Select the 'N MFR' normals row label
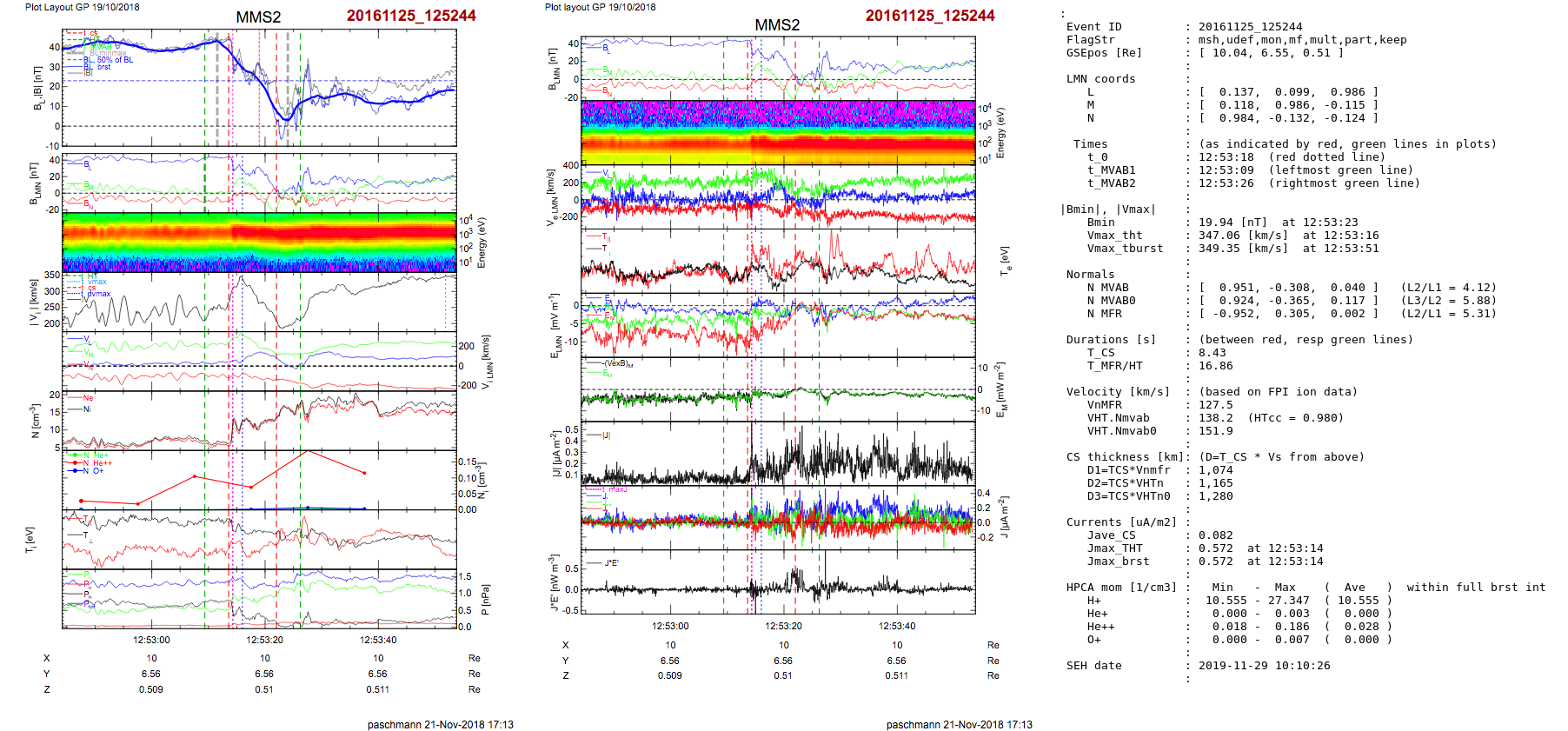This screenshot has height=731, width=1568. 1104,314
